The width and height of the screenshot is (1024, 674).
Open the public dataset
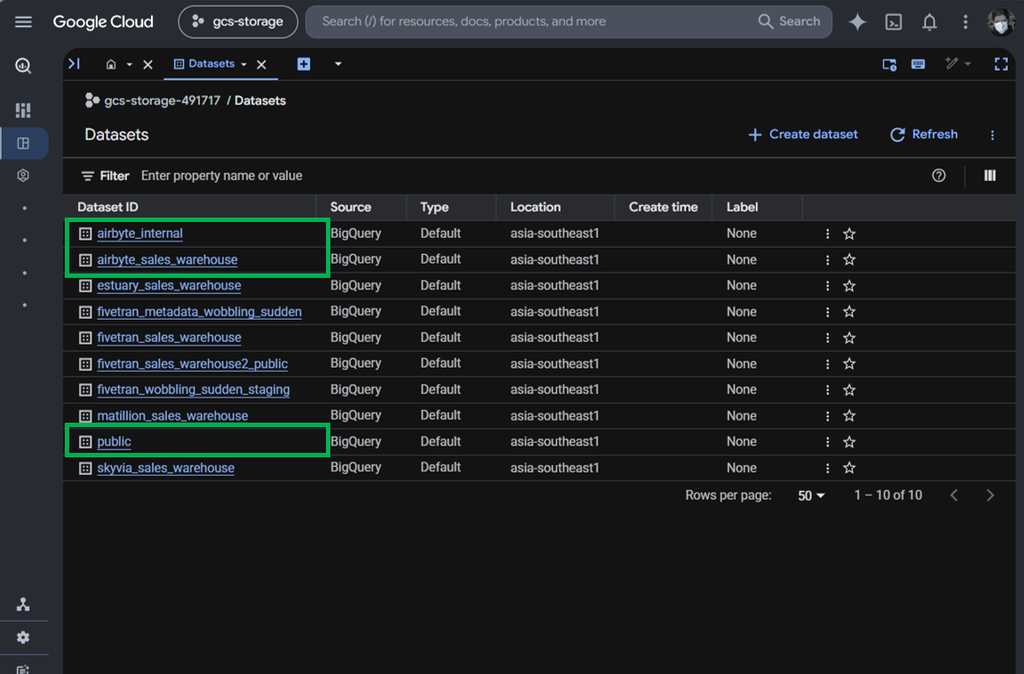[x=114, y=442]
